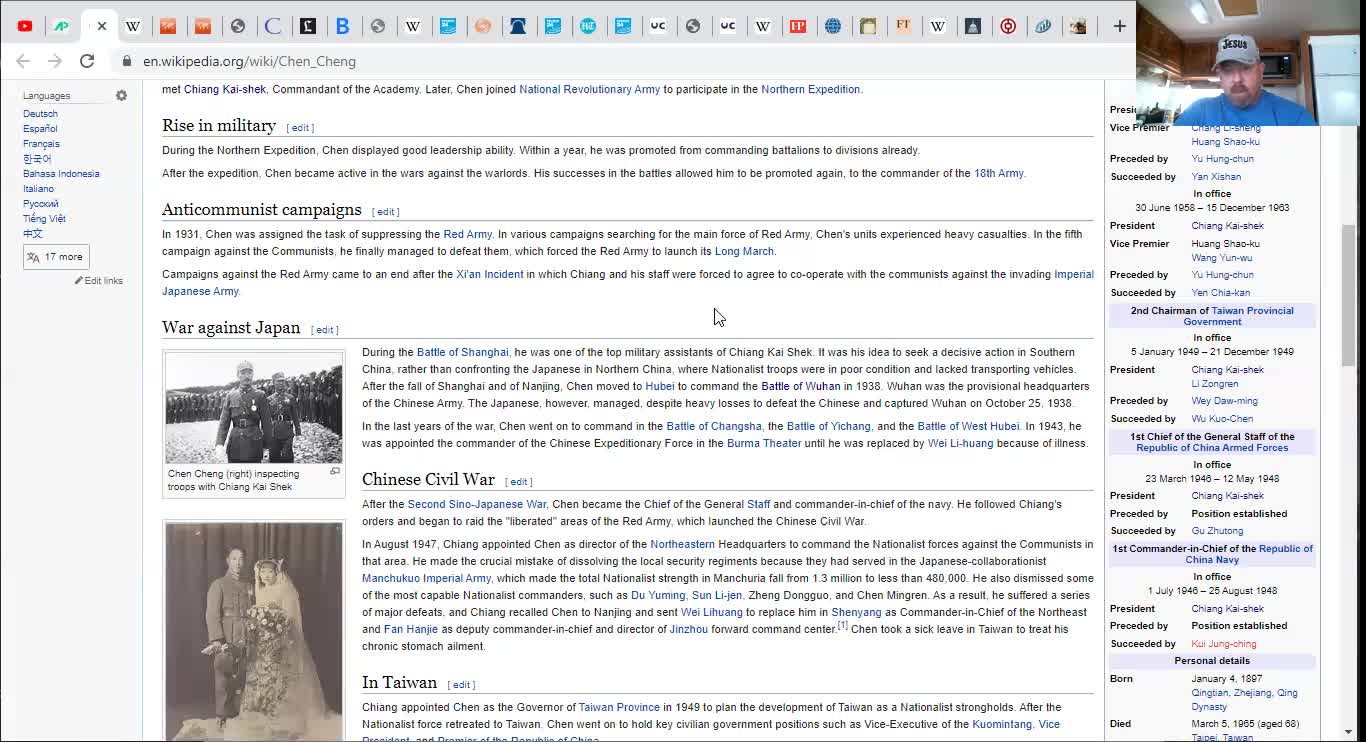This screenshot has width=1366, height=742.
Task: Open the Русский language version
Action: [41, 204]
